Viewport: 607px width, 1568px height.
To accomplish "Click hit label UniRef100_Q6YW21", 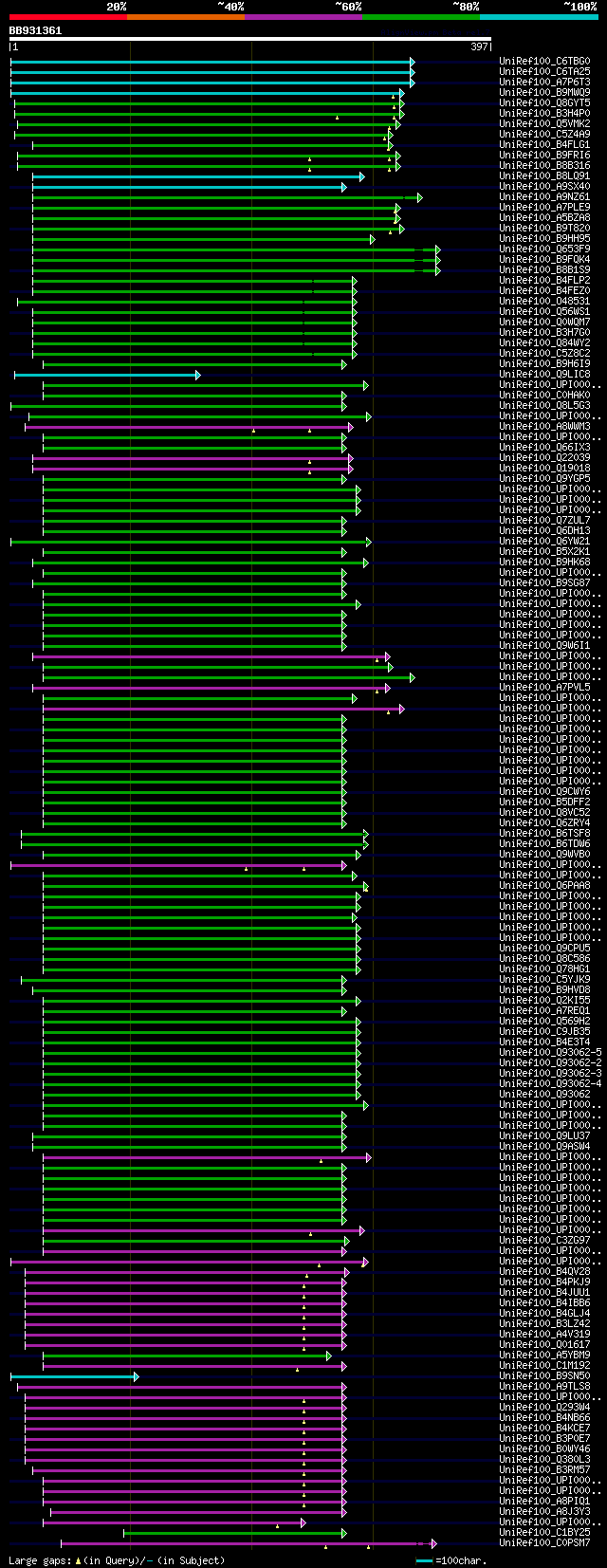I will [x=544, y=542].
